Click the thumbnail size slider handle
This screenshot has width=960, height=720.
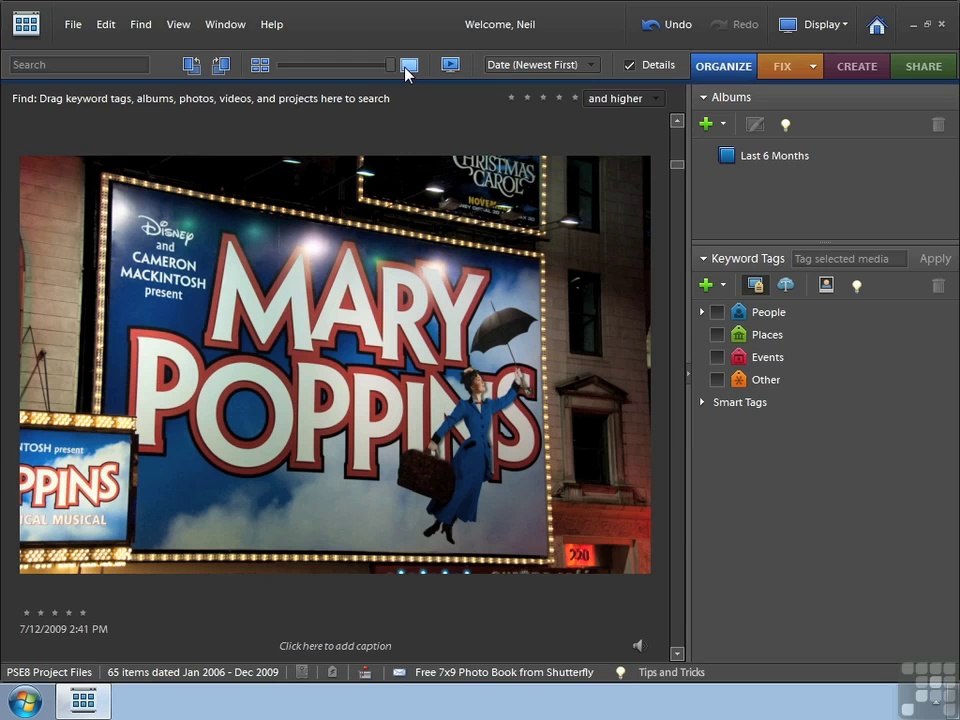click(390, 65)
